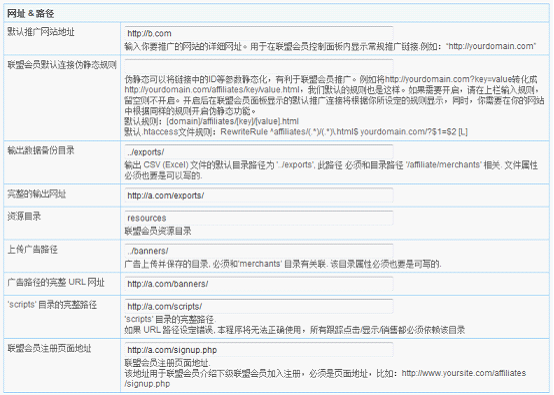Click the default promotion site URL field with http://b.com
554x395 pixels.
click(259, 34)
